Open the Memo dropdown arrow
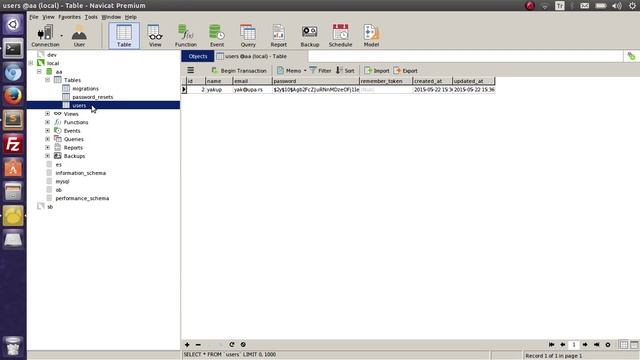The width and height of the screenshot is (640, 360). [305, 71]
